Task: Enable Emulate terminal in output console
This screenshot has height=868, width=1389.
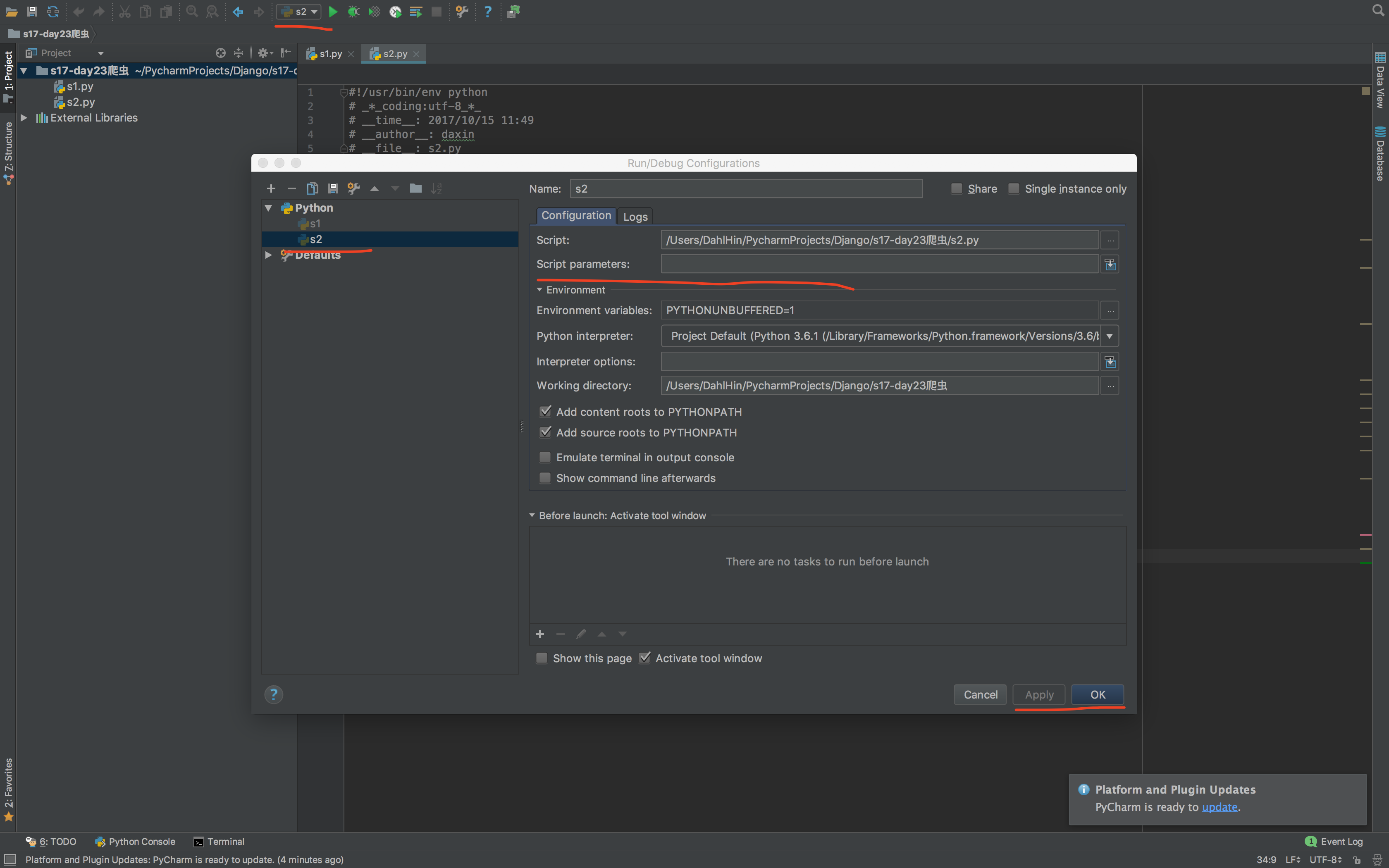Action: coord(545,458)
